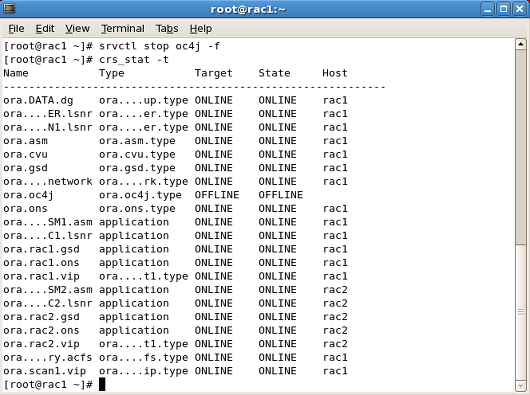The width and height of the screenshot is (530, 395).
Task: Click the scrollbar down arrow
Action: coord(521,386)
